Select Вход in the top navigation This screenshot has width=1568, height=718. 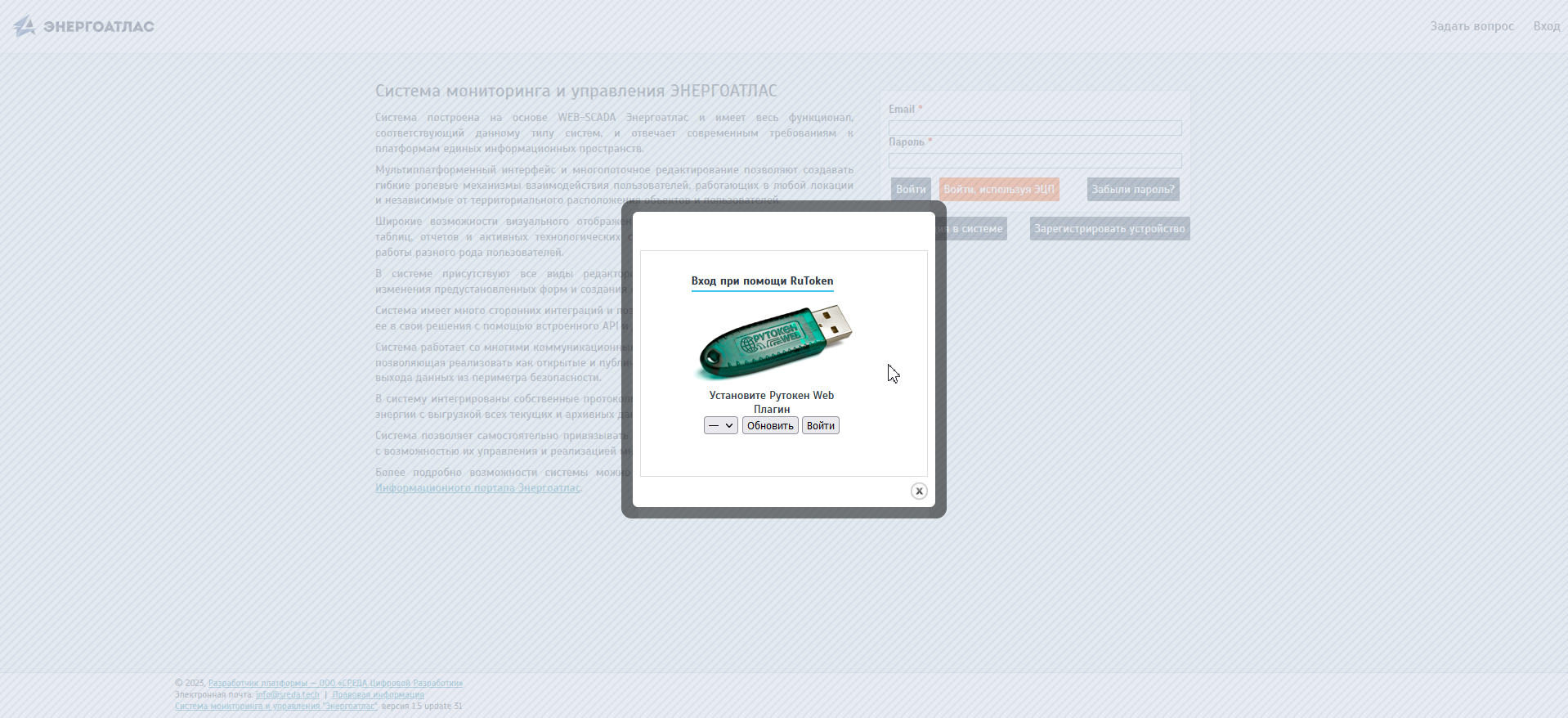pyautogui.click(x=1546, y=26)
